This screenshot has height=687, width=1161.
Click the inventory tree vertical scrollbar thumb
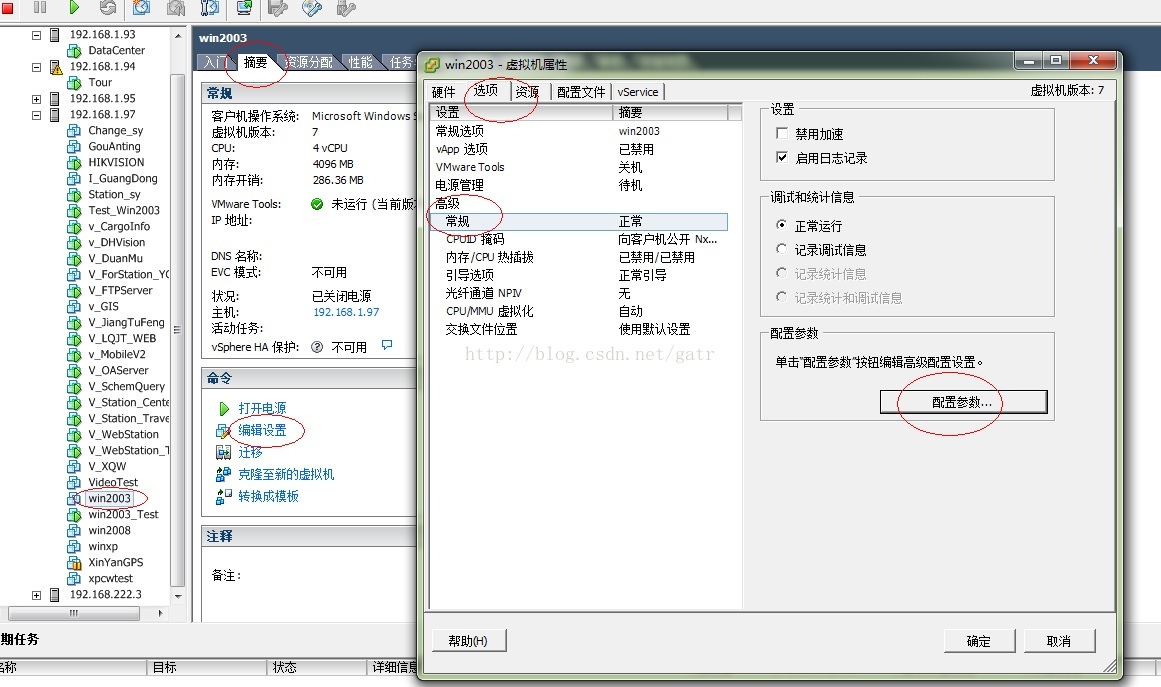(x=178, y=329)
